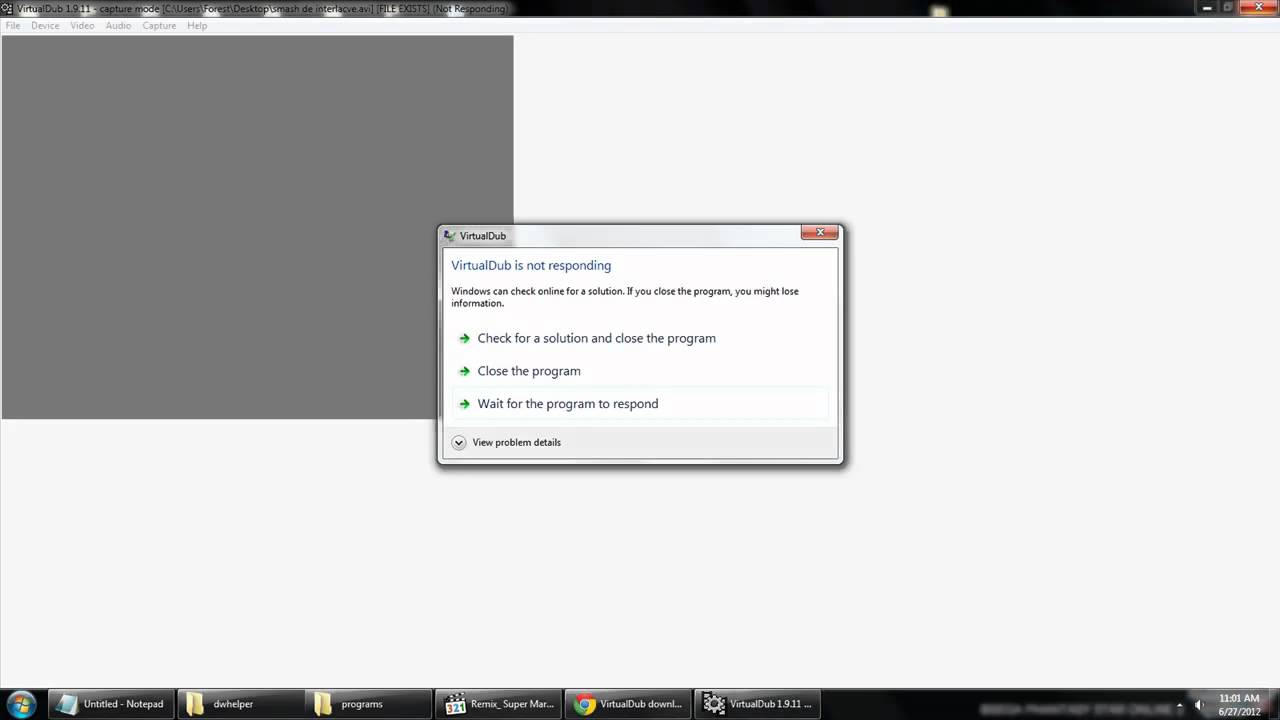The image size is (1280, 720).
Task: Open the Device menu
Action: point(45,25)
